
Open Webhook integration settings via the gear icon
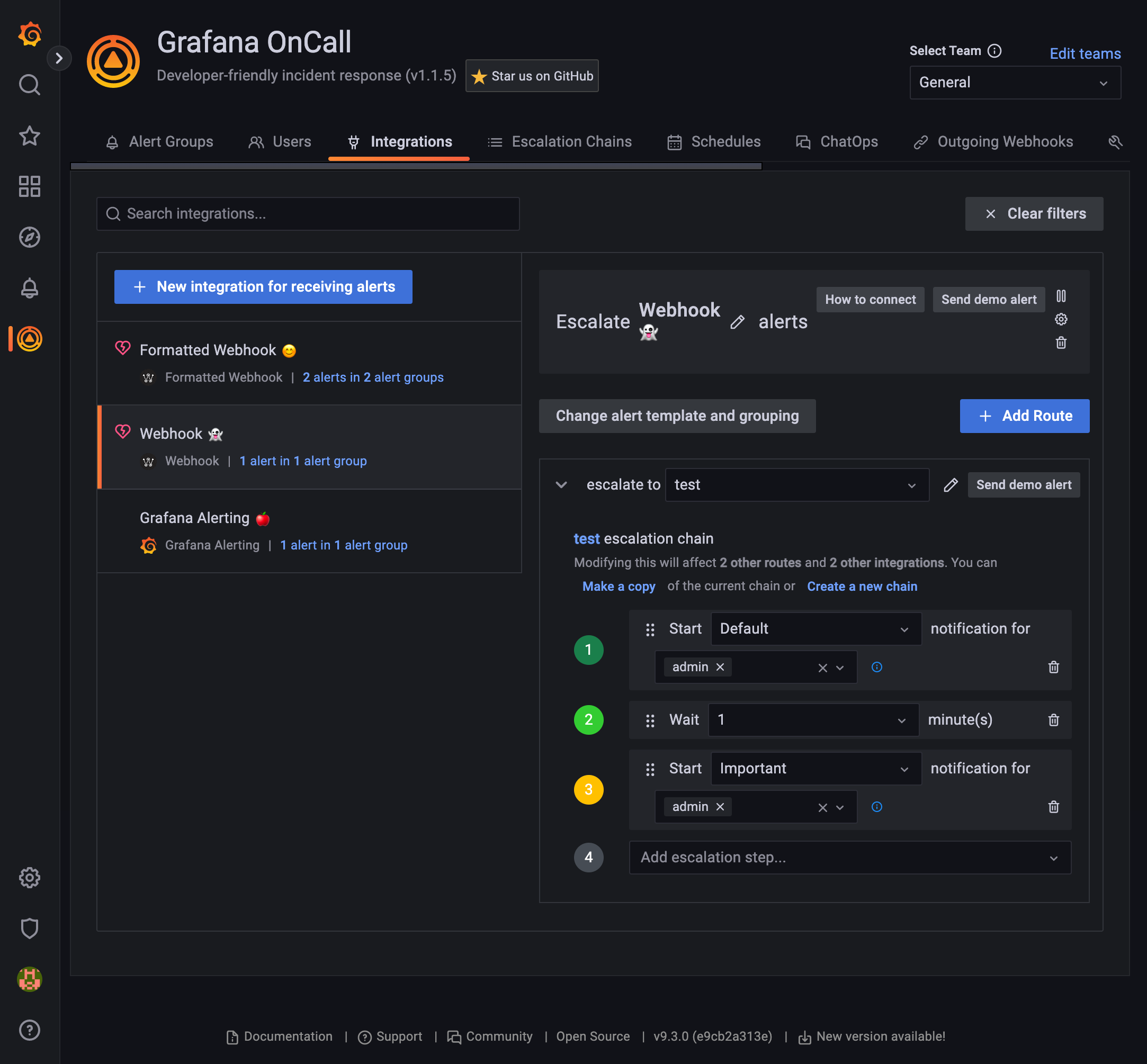[x=1061, y=319]
